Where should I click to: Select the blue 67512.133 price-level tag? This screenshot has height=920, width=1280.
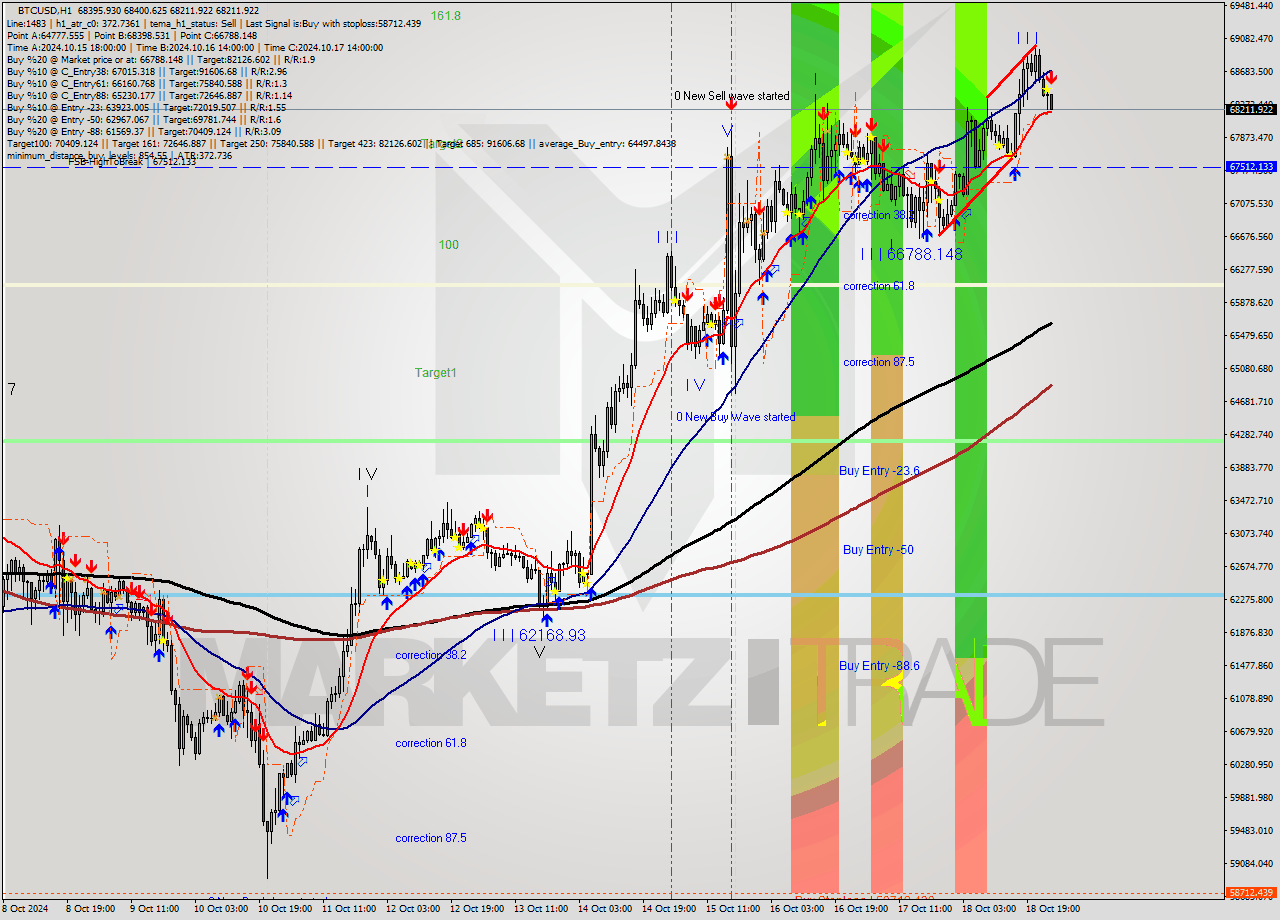(1250, 167)
